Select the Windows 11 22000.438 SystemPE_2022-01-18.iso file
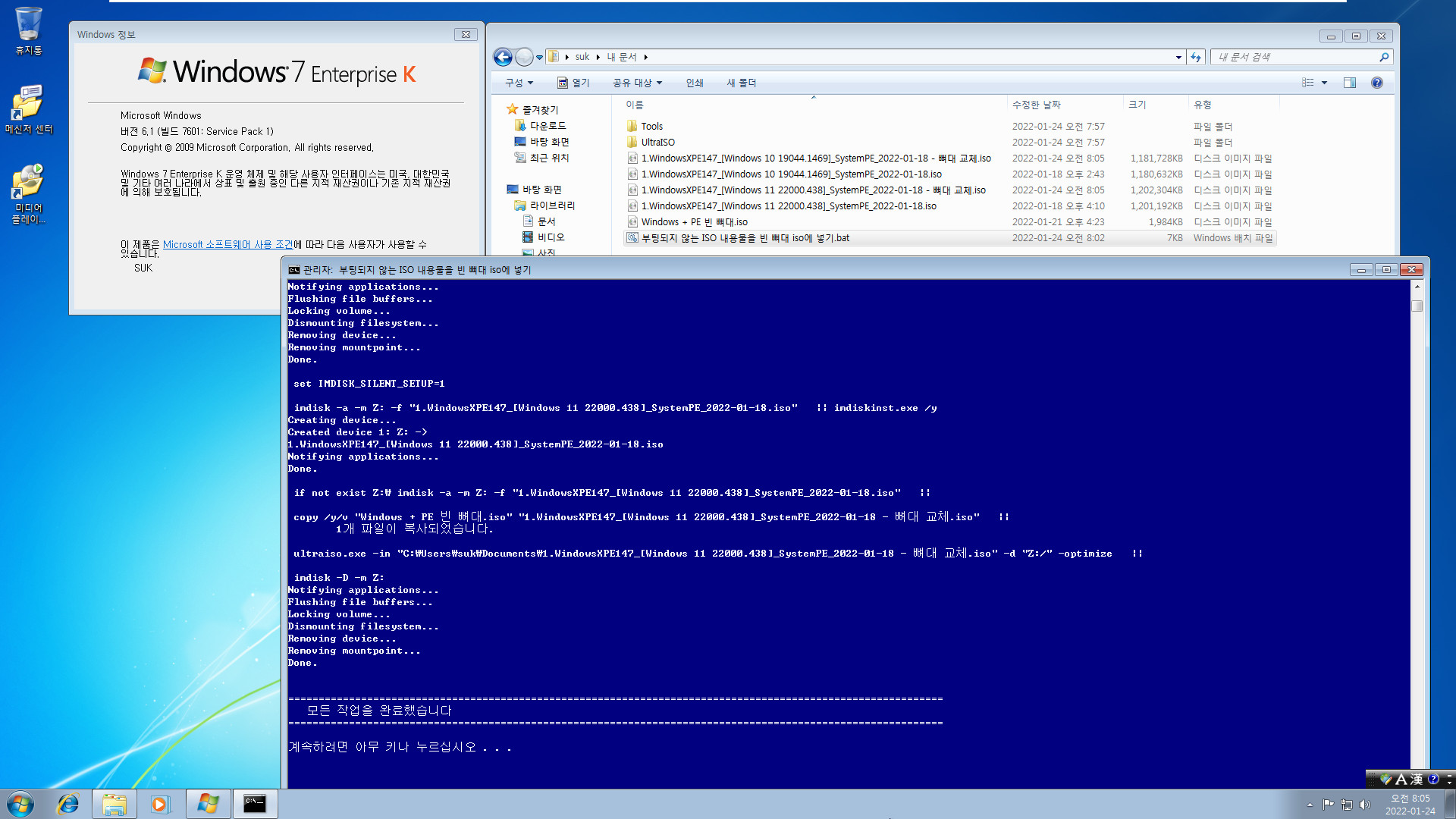This screenshot has height=819, width=1456. pos(789,206)
